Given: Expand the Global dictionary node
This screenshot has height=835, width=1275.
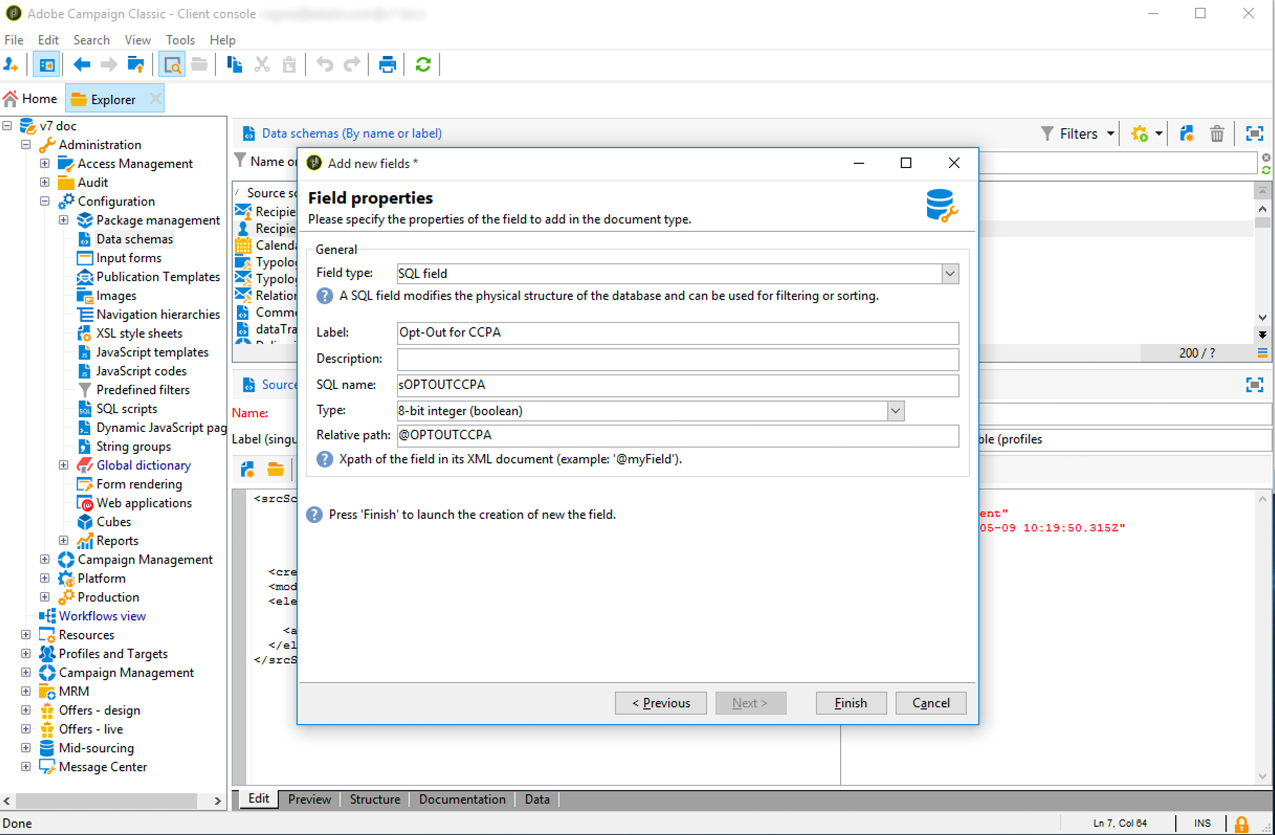Looking at the screenshot, I should (x=64, y=465).
